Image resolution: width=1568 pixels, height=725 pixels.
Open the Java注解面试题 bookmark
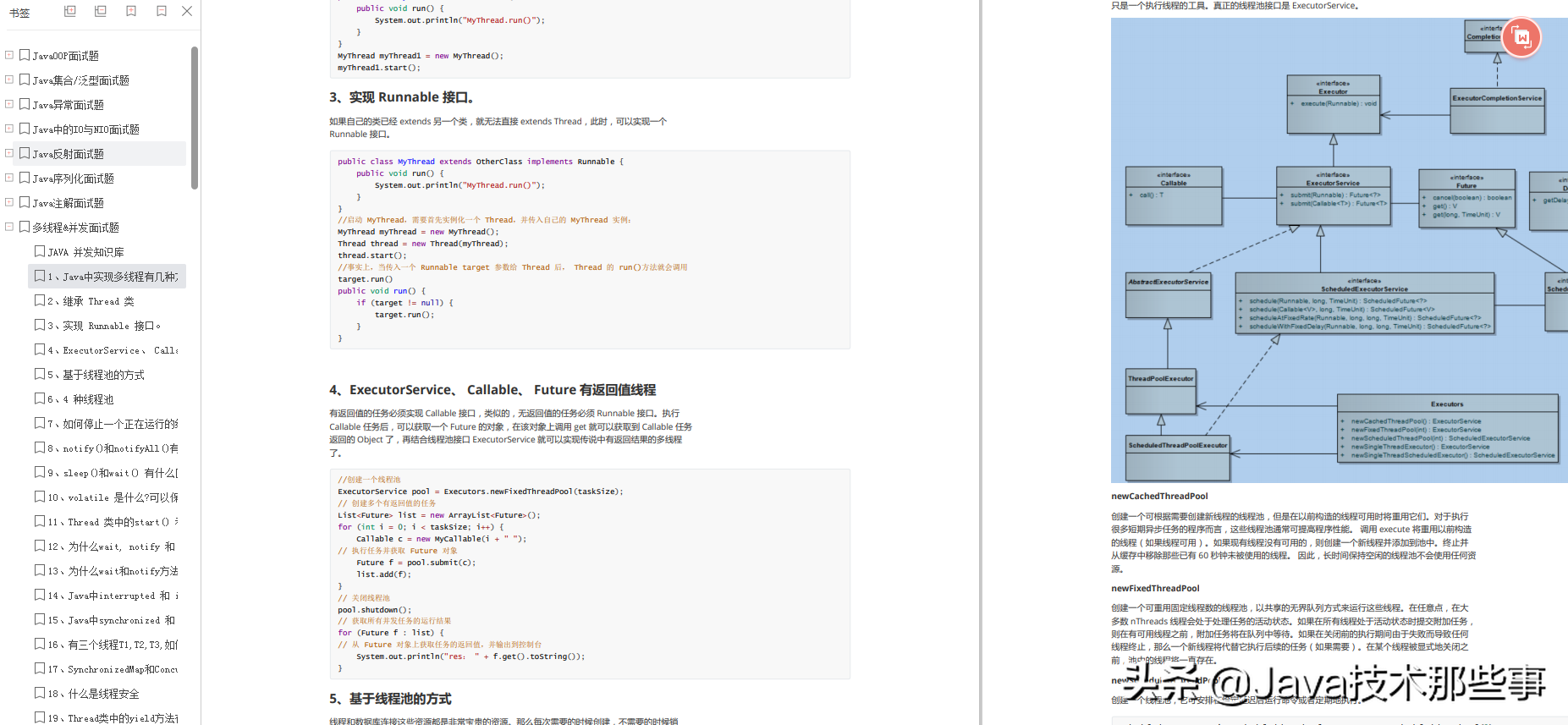(68, 203)
